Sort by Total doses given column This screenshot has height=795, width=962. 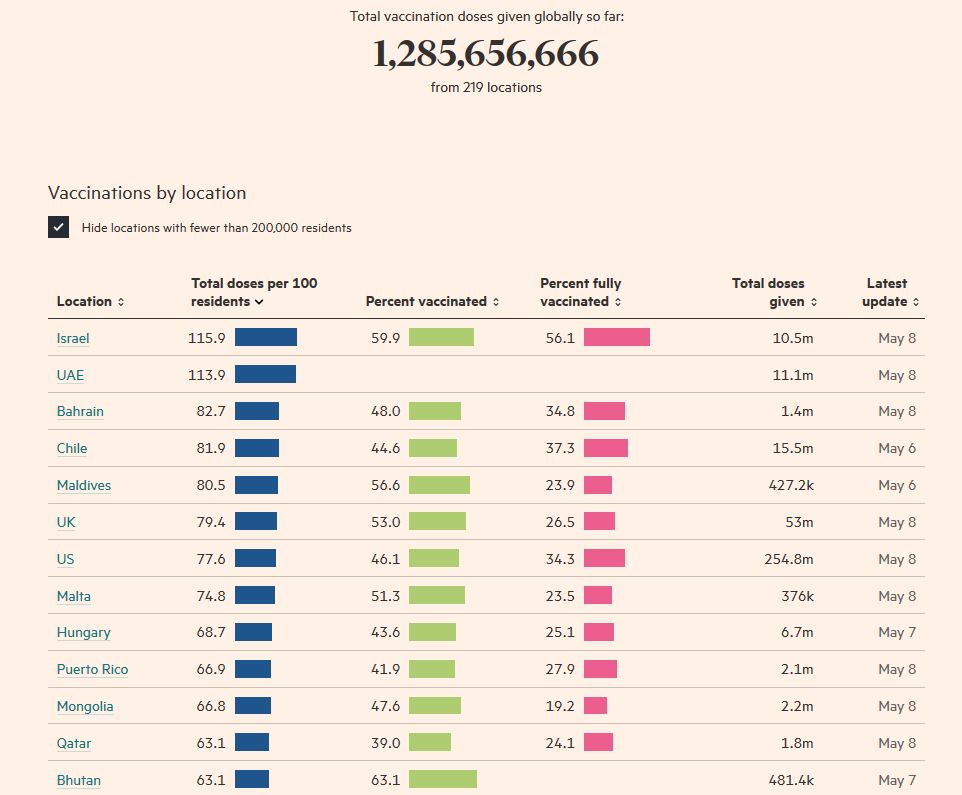point(774,292)
